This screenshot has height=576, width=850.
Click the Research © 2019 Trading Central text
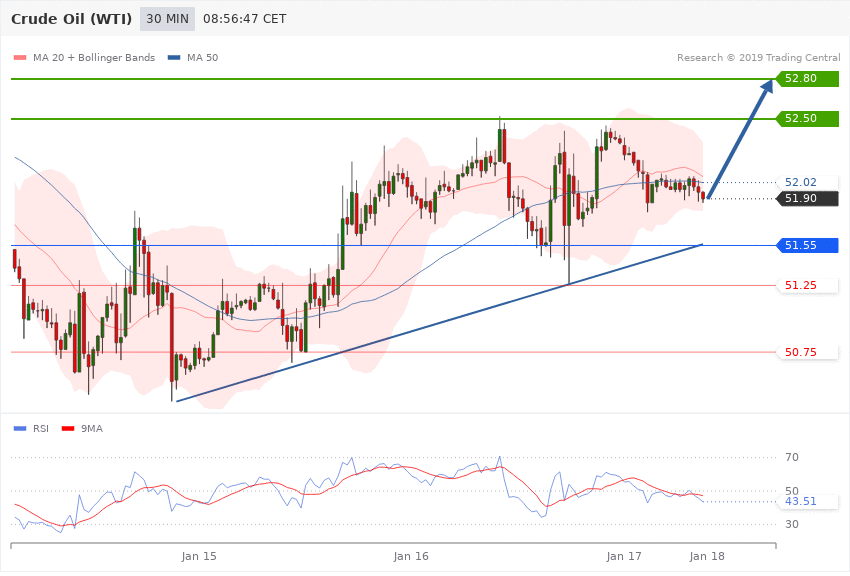coord(758,57)
